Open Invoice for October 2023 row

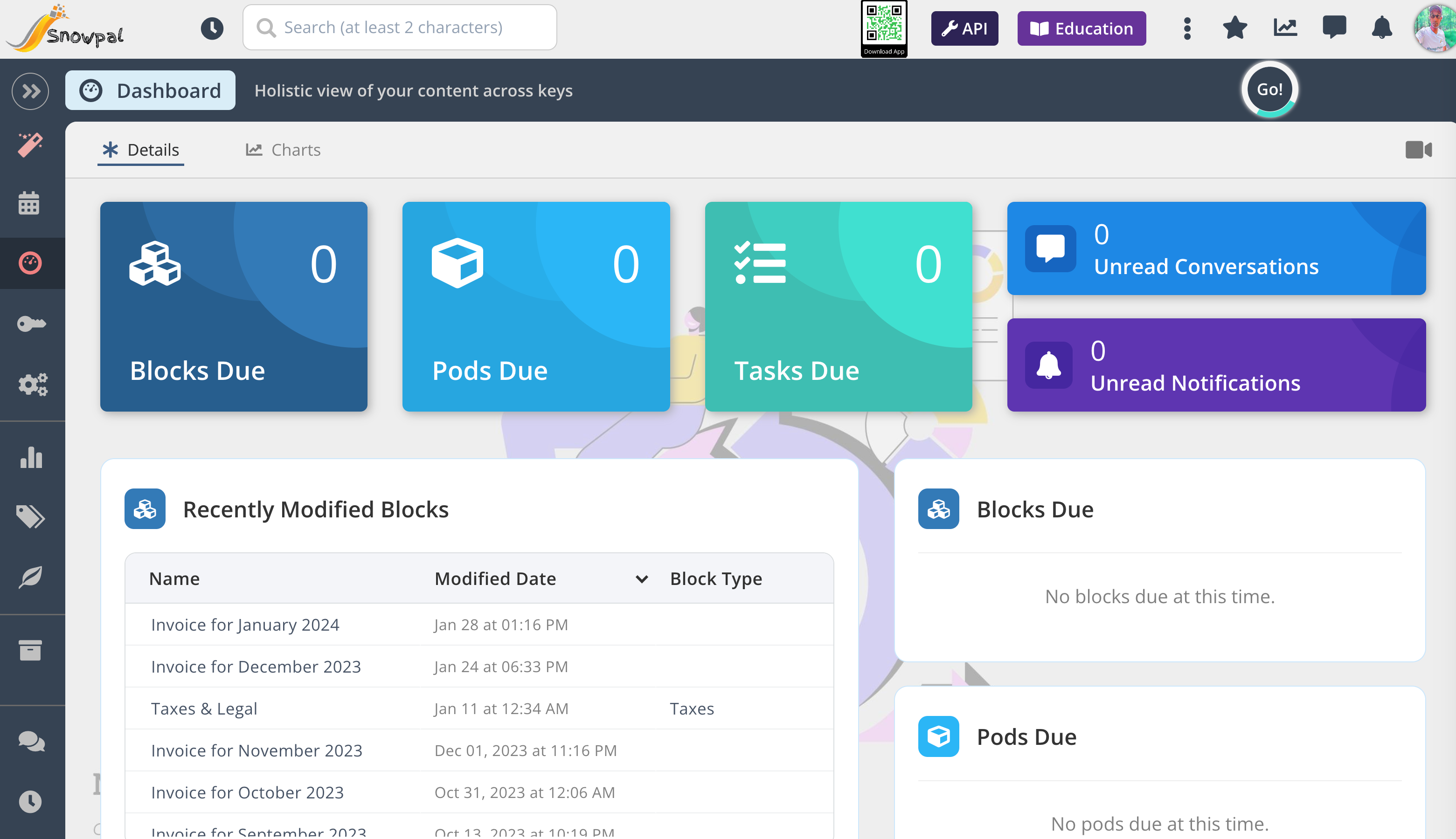point(479,793)
